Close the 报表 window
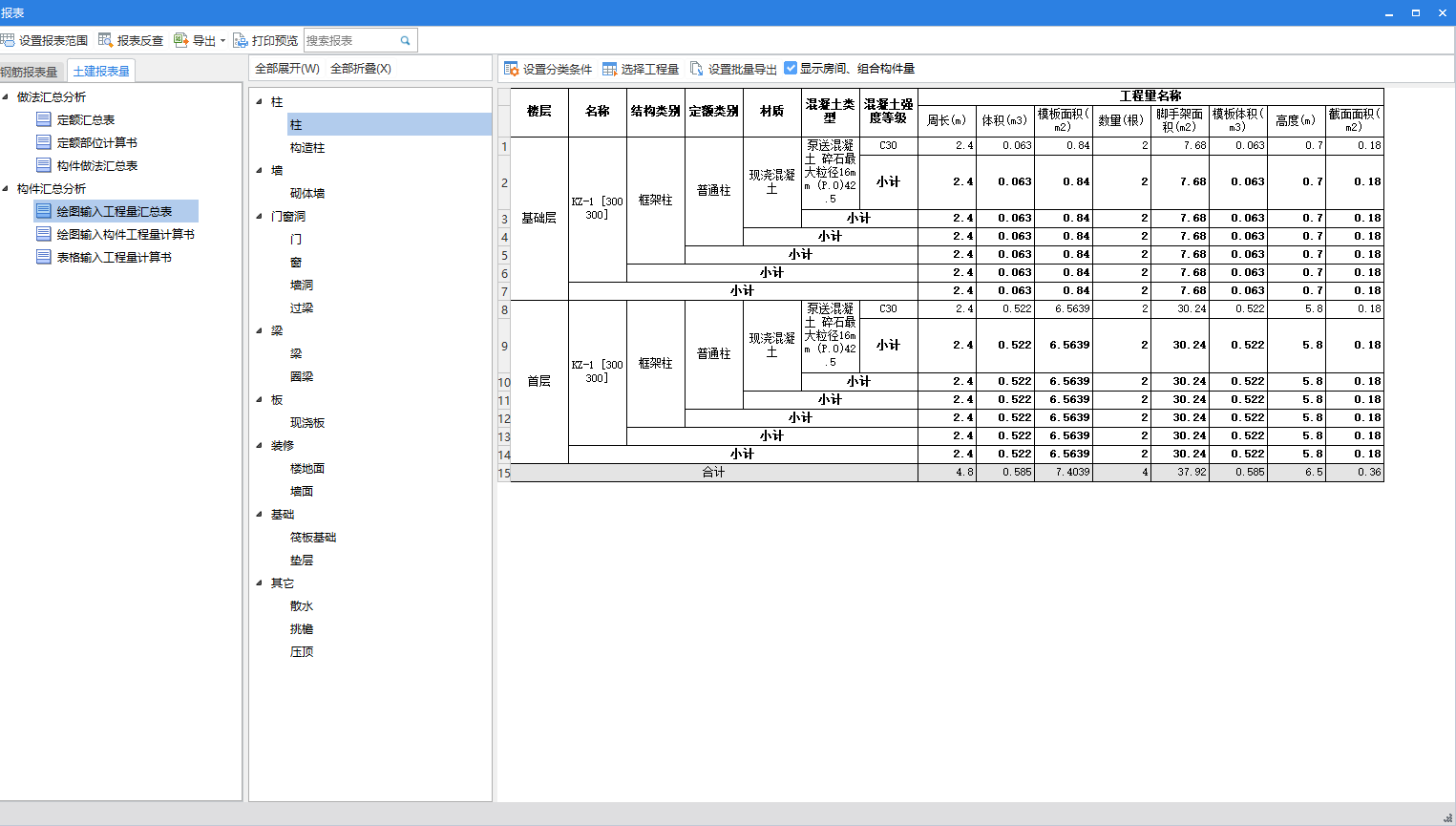1456x826 pixels. click(1443, 12)
